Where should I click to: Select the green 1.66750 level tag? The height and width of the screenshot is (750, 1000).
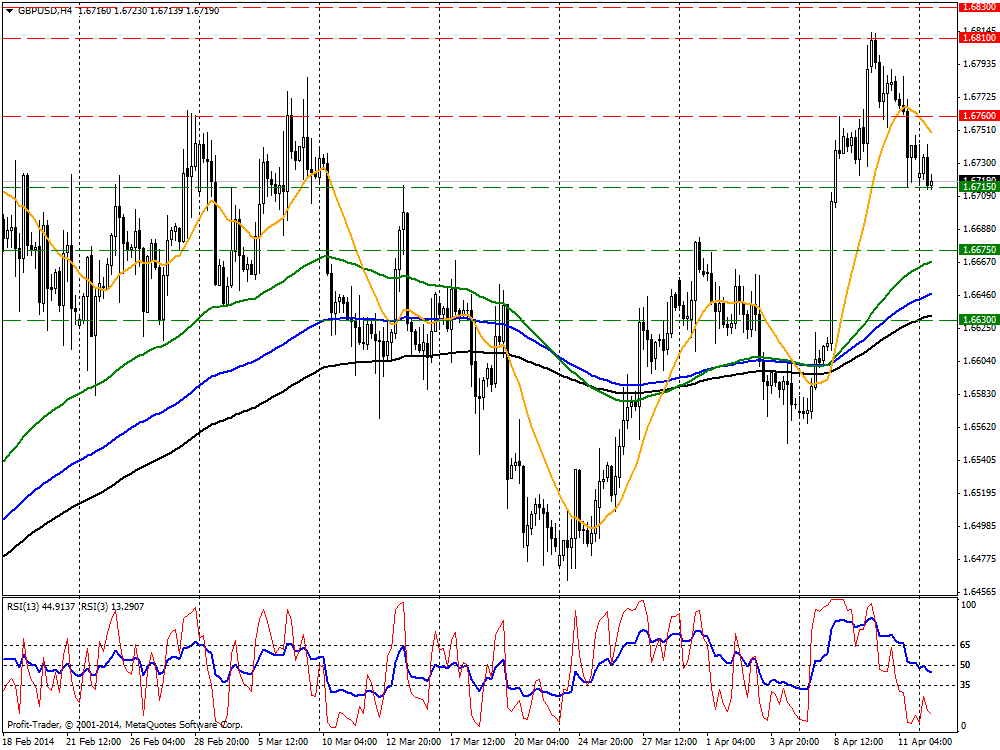click(978, 249)
